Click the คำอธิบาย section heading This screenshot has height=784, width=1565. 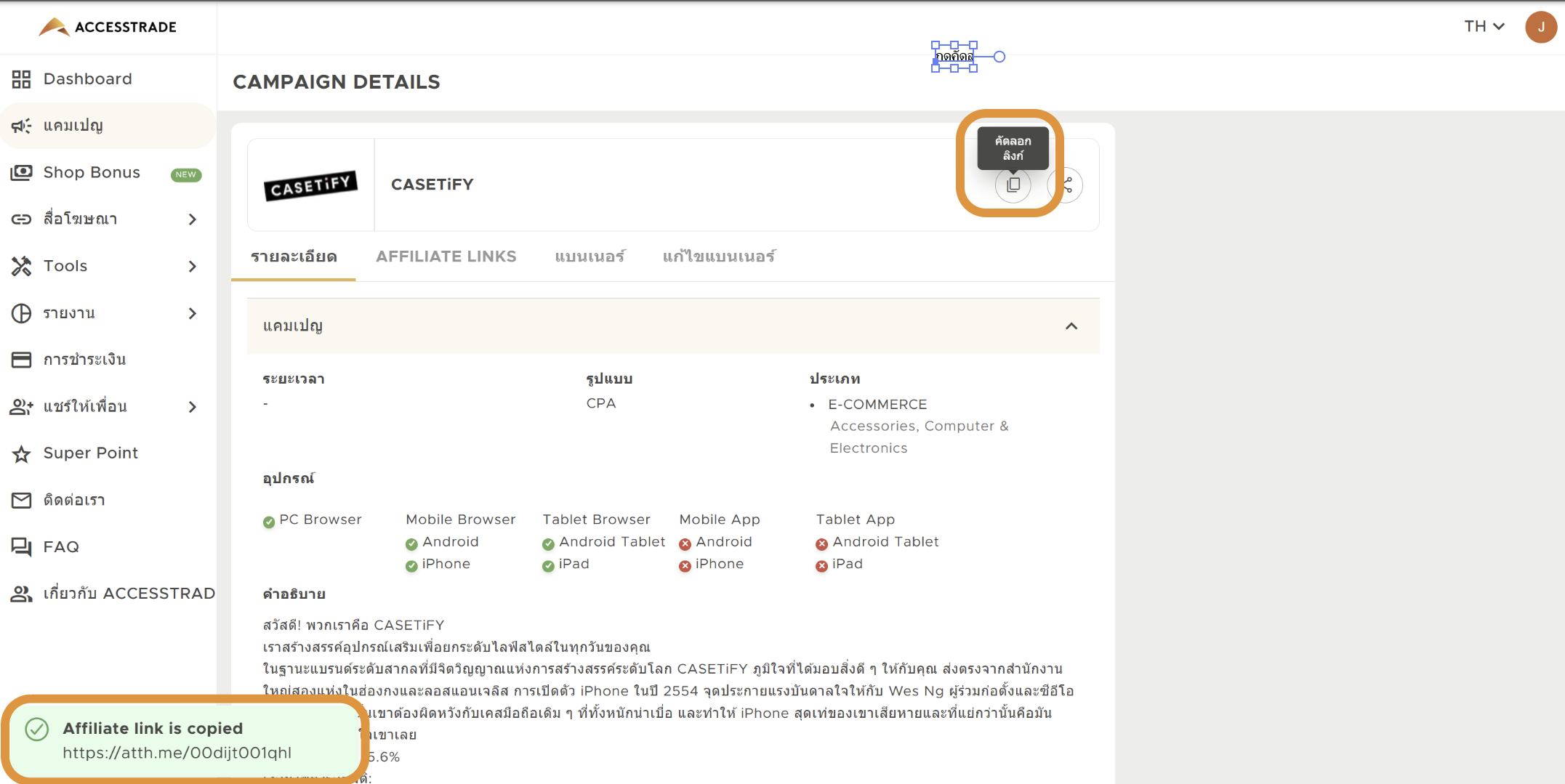click(294, 594)
